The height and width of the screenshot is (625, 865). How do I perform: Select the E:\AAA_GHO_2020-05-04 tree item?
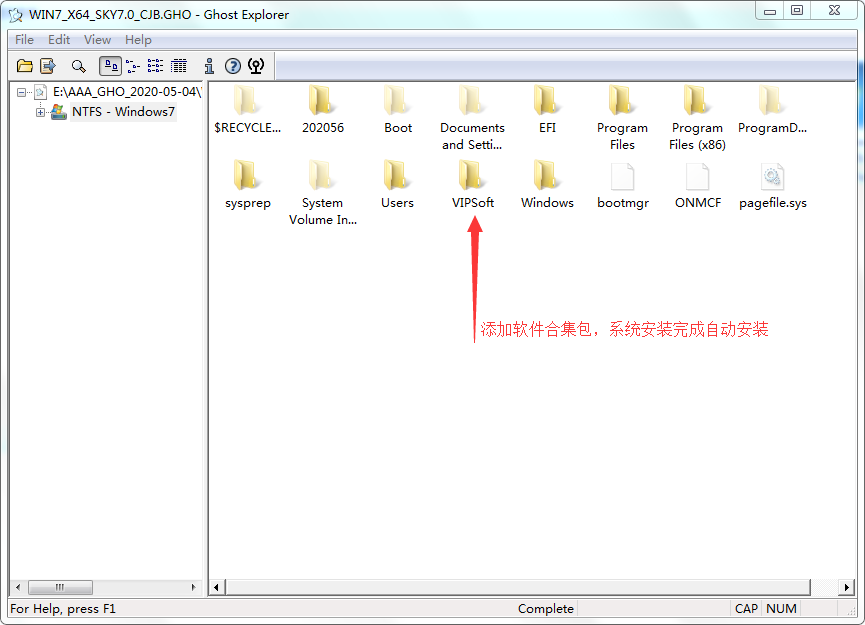pos(127,92)
